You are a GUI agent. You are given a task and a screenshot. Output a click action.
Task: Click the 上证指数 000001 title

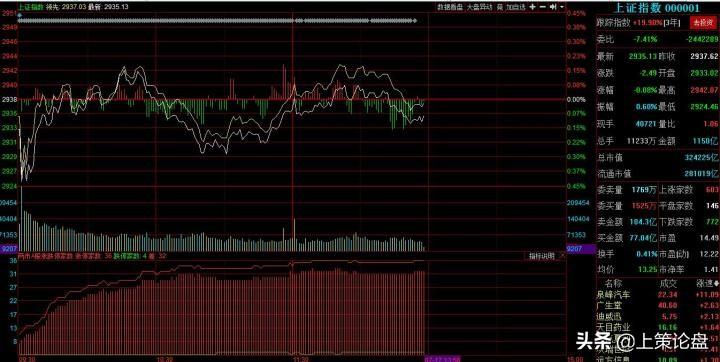pyautogui.click(x=657, y=8)
